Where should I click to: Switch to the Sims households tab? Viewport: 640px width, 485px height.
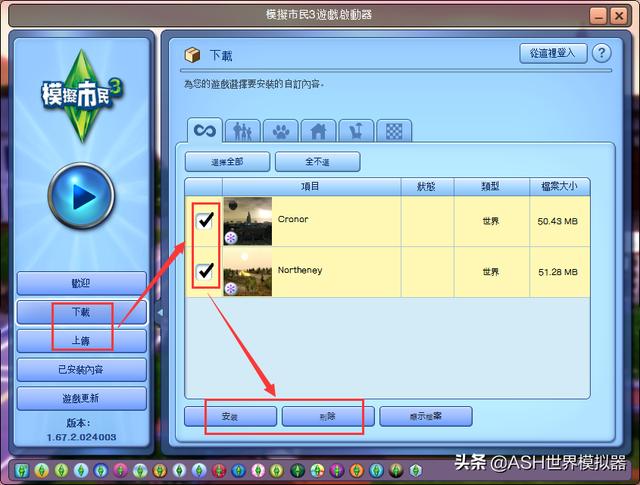(x=242, y=131)
